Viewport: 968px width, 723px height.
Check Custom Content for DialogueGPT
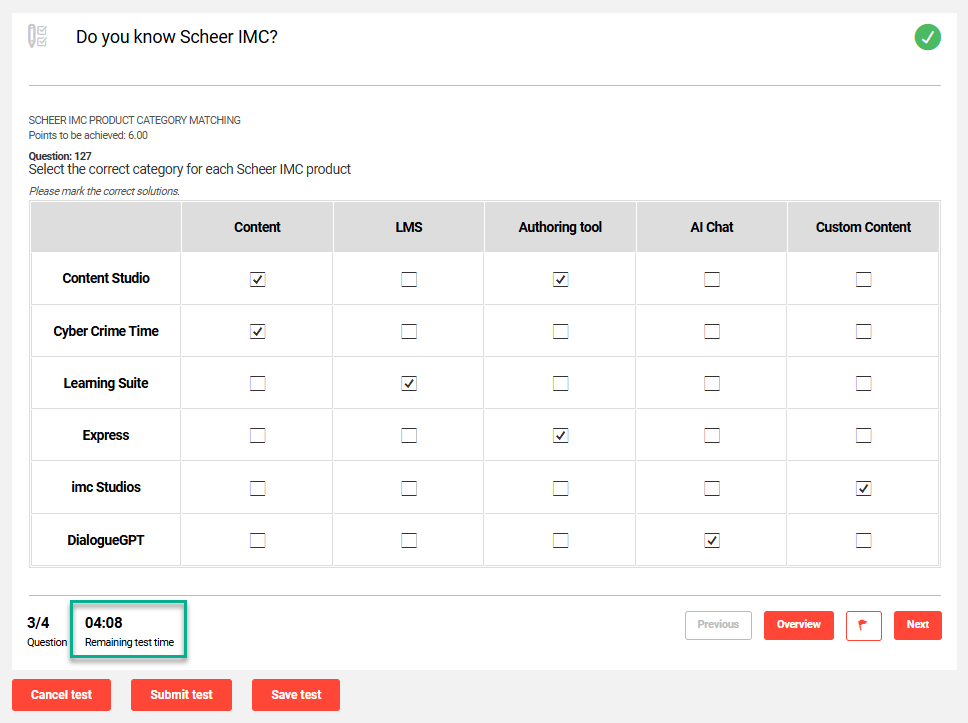864,540
